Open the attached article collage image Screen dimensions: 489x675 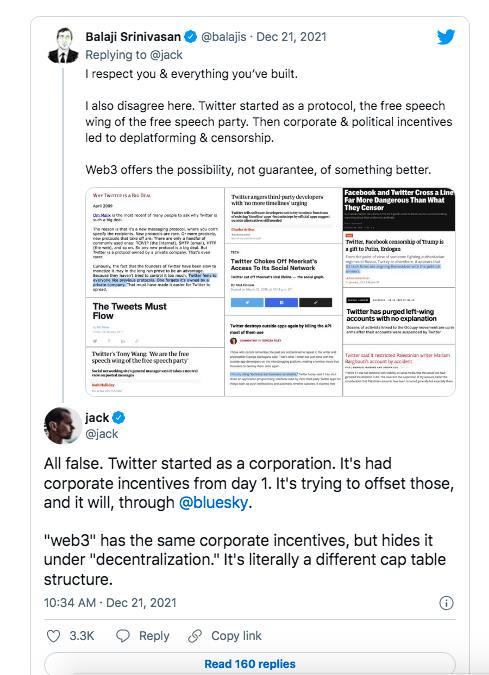click(x=270, y=292)
